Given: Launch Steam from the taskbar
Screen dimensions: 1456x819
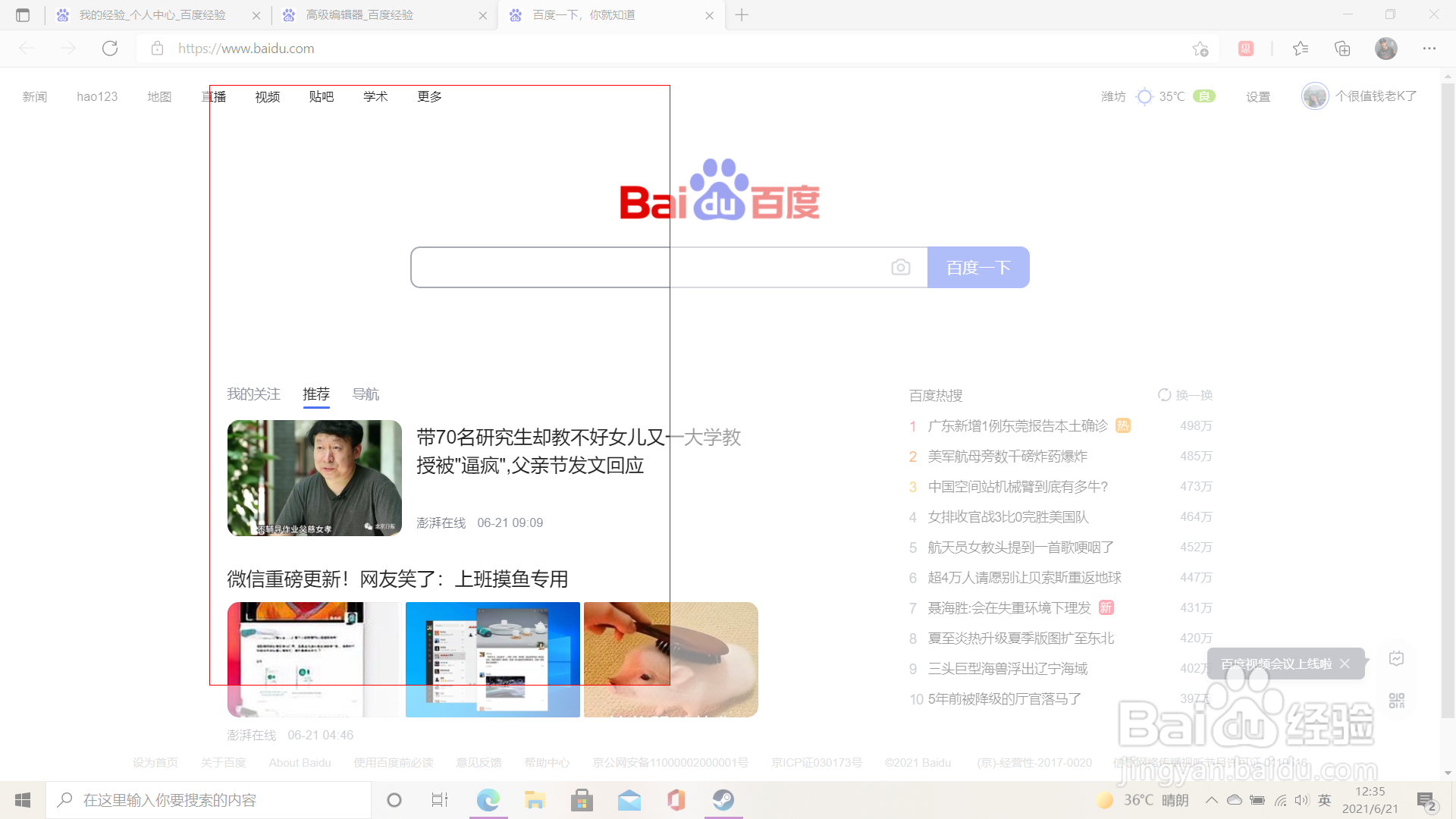Looking at the screenshot, I should pyautogui.click(x=723, y=799).
